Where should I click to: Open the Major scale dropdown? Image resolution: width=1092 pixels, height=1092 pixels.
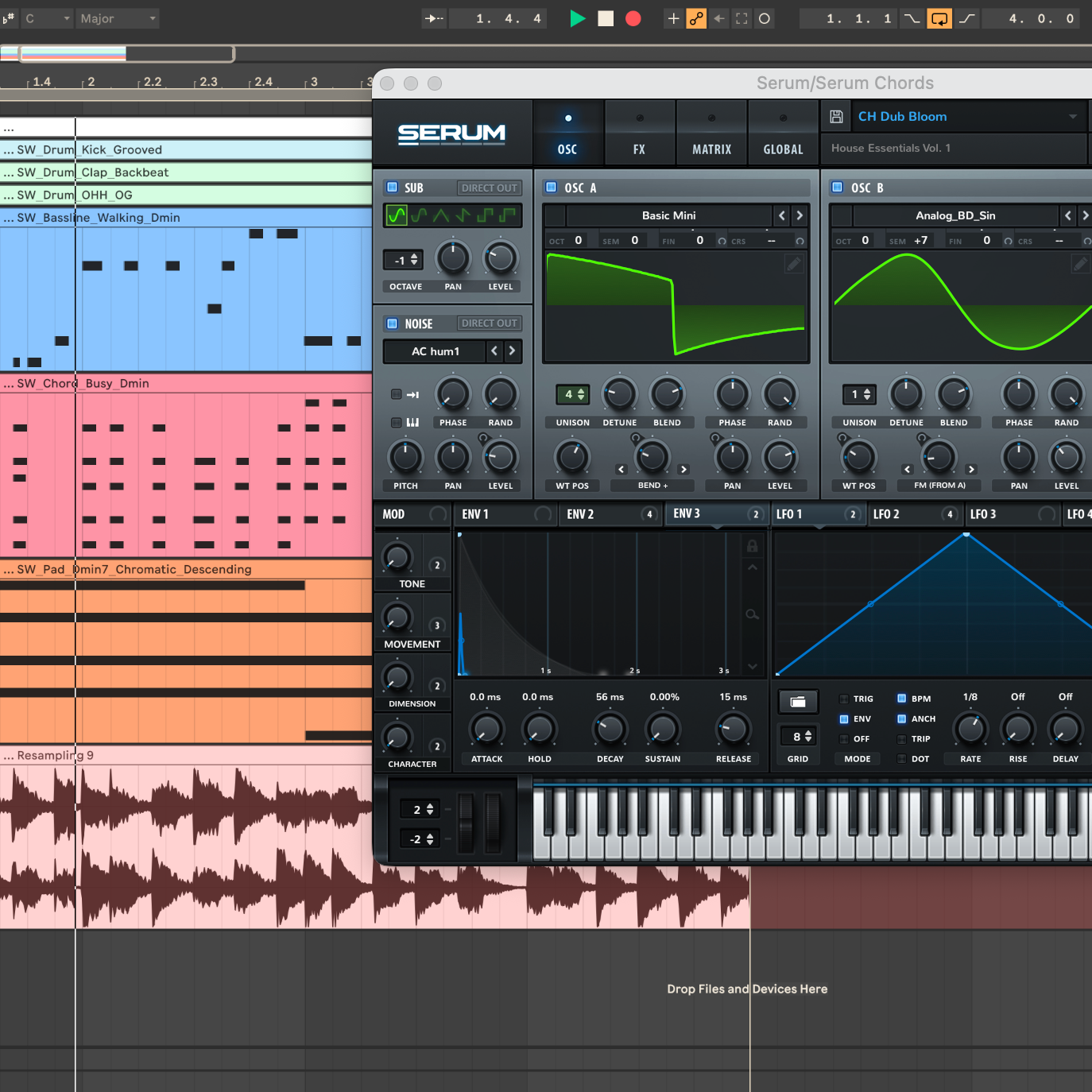[x=117, y=18]
